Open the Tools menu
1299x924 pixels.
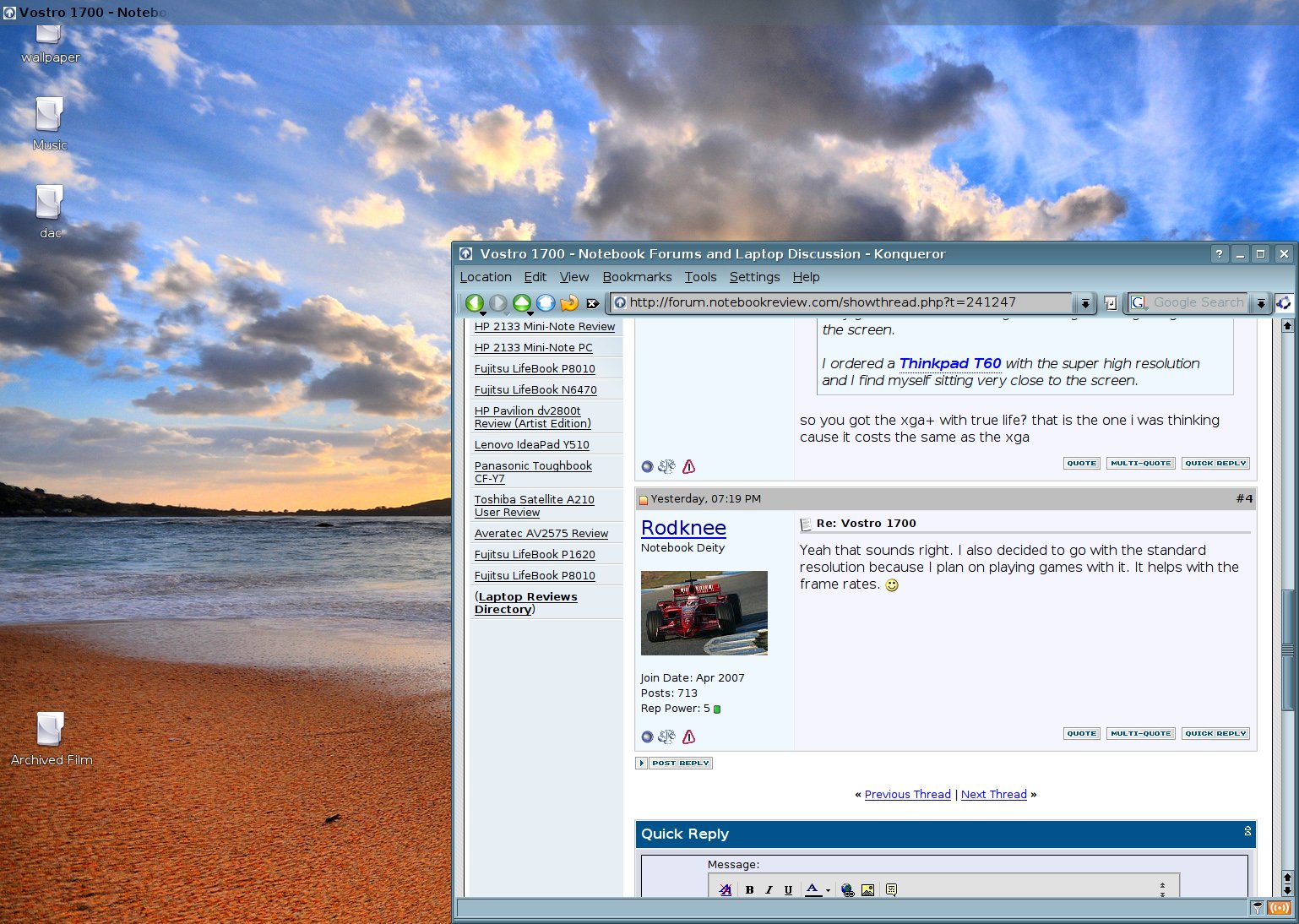700,277
